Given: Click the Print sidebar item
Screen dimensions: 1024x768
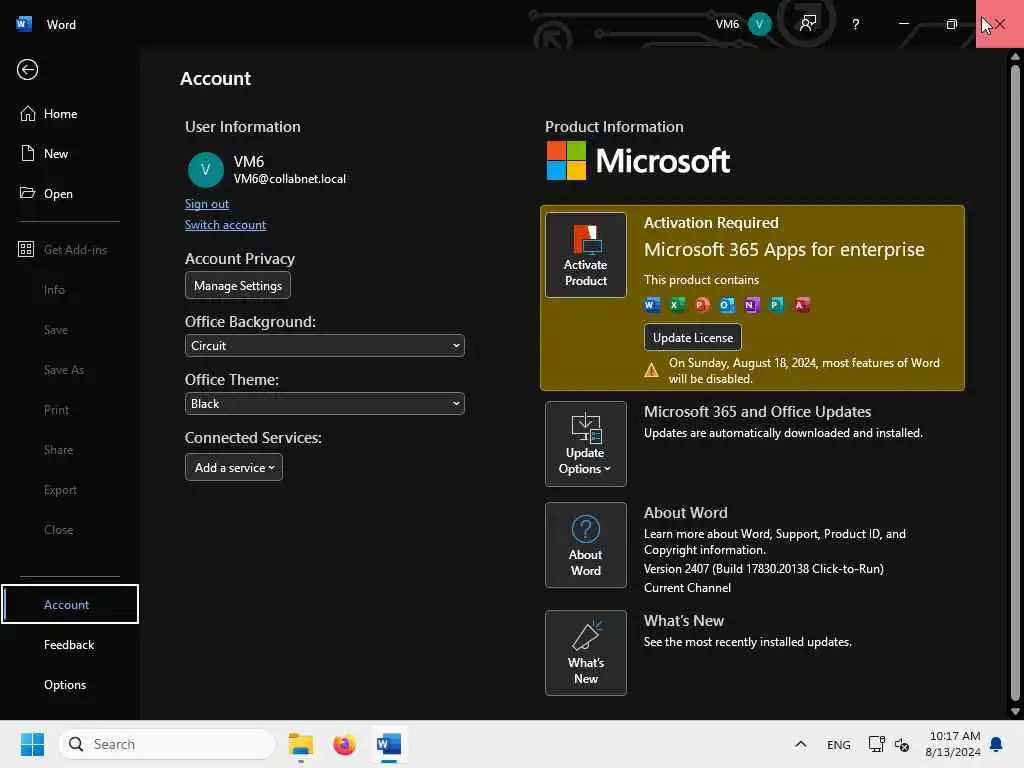Looking at the screenshot, I should tap(56, 409).
